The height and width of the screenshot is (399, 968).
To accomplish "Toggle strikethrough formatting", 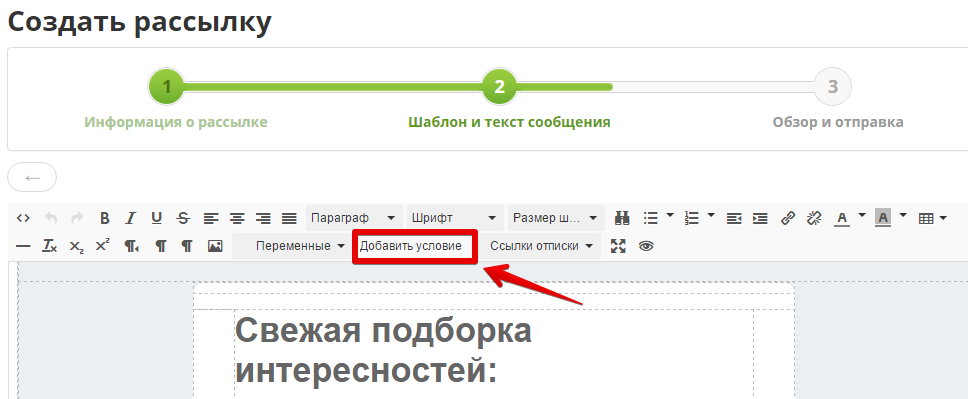I will click(x=183, y=218).
